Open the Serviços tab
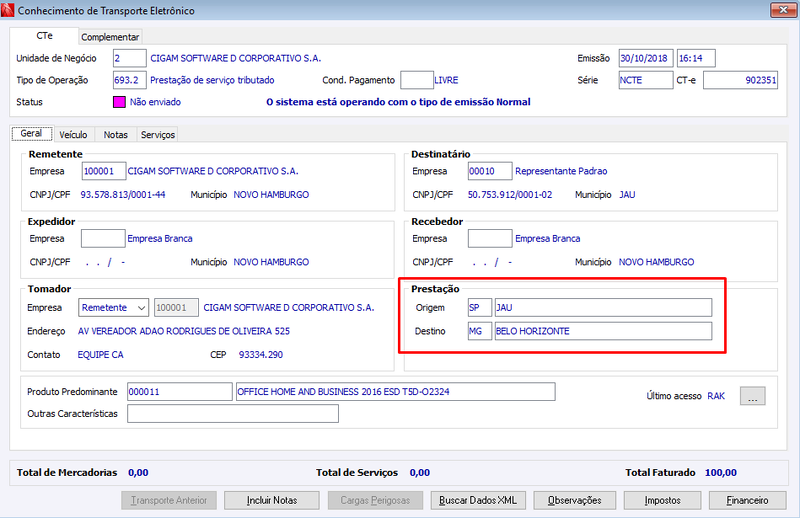 (x=158, y=135)
